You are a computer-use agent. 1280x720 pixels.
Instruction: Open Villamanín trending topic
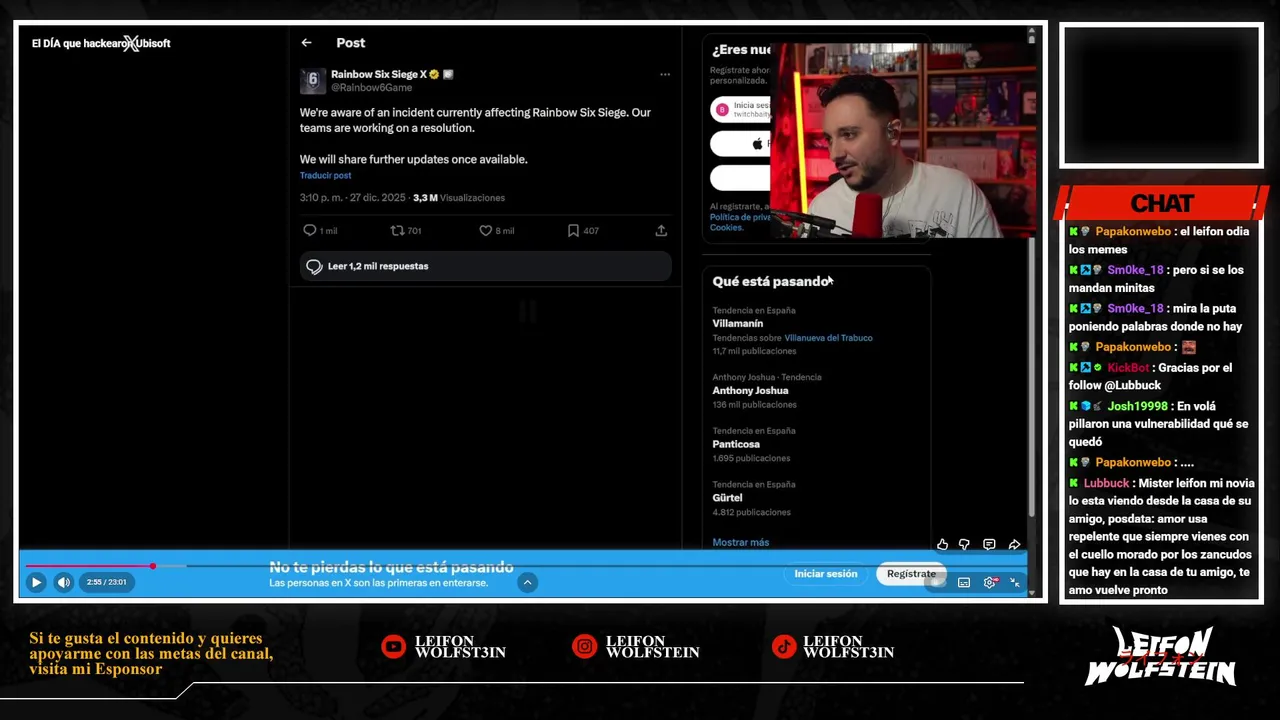pyautogui.click(x=738, y=324)
